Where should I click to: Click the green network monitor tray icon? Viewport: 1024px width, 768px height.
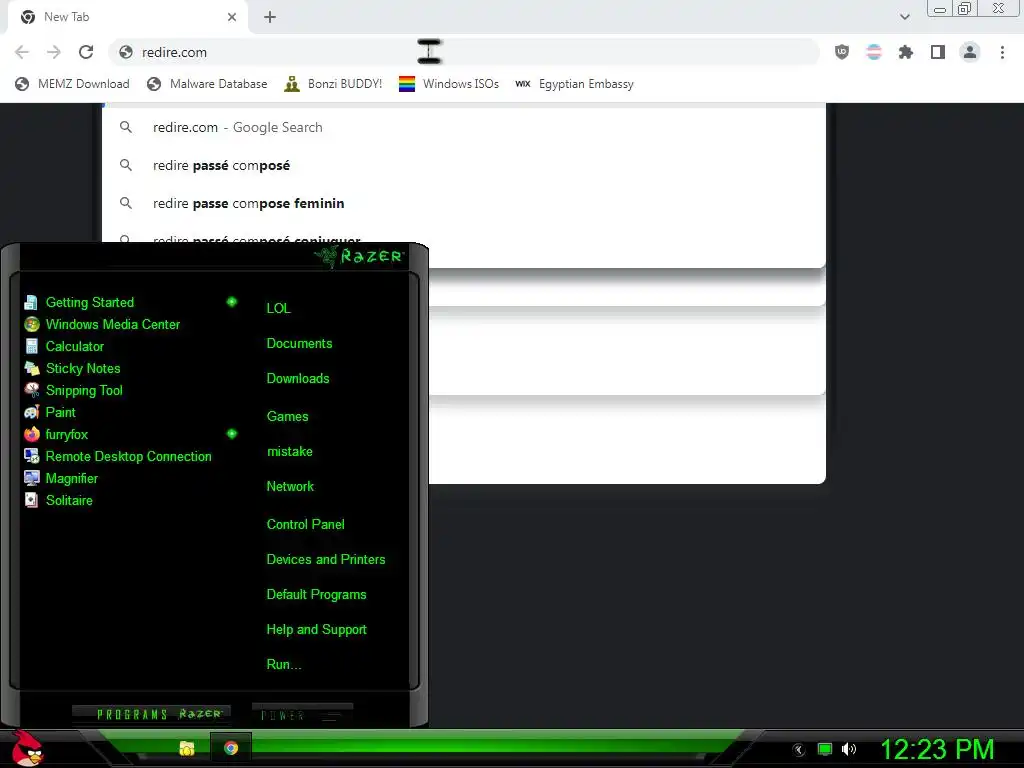click(825, 750)
